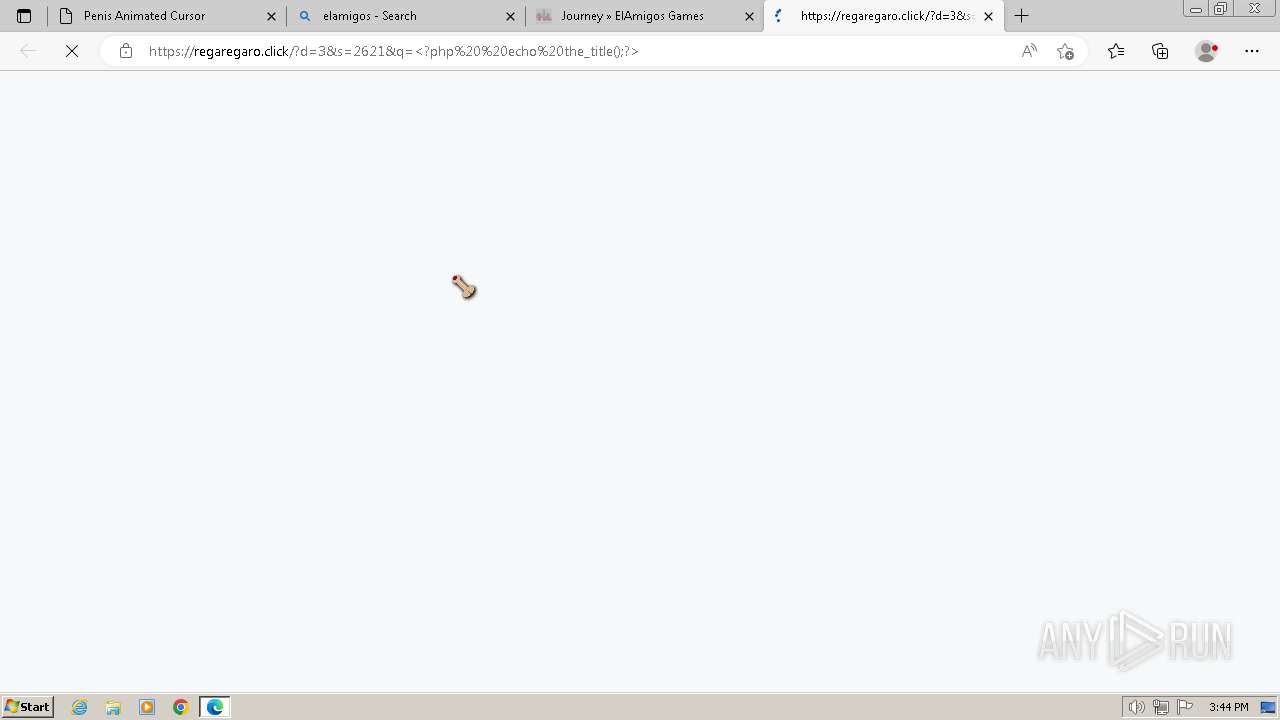Close the elamigos - Search tab
Viewport: 1280px width, 720px height.
coord(510,16)
